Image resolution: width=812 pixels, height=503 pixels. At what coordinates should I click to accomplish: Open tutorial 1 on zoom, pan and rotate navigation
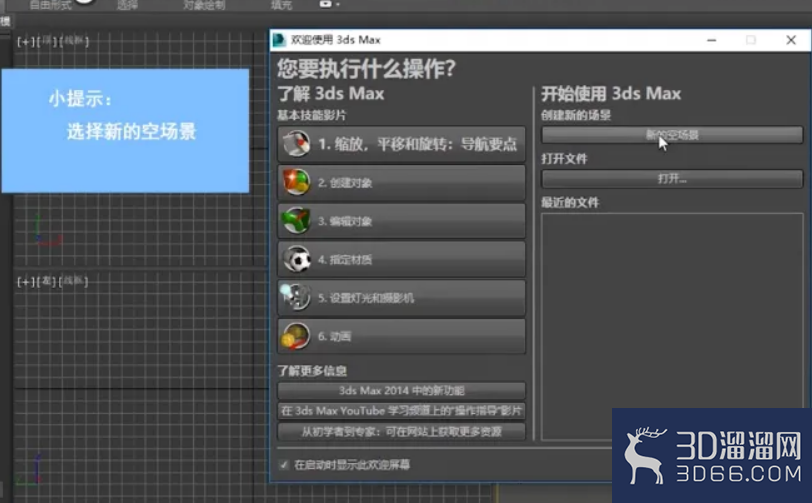[401, 144]
